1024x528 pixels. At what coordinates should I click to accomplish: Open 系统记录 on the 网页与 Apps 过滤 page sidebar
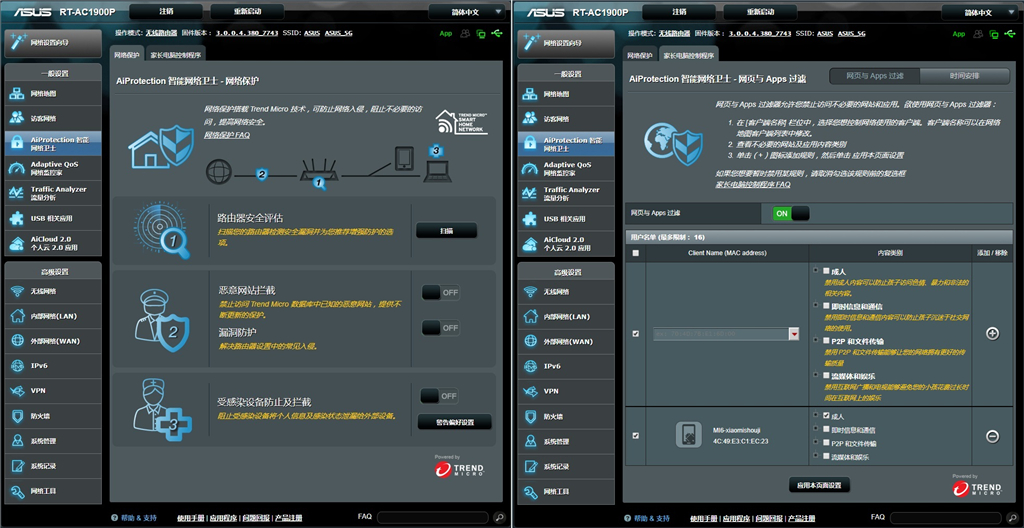pos(566,466)
